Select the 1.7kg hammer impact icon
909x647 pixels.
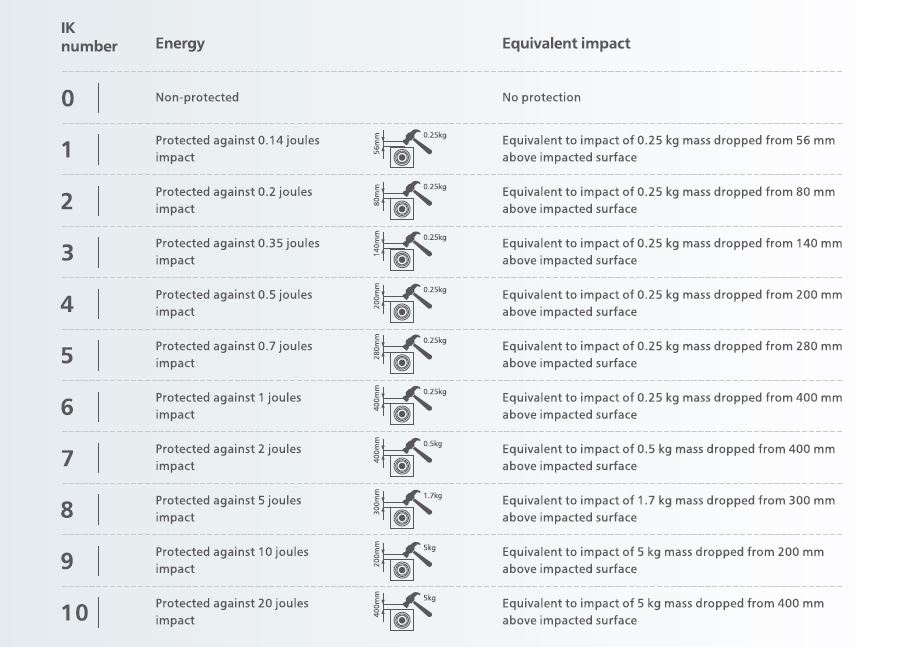click(408, 509)
